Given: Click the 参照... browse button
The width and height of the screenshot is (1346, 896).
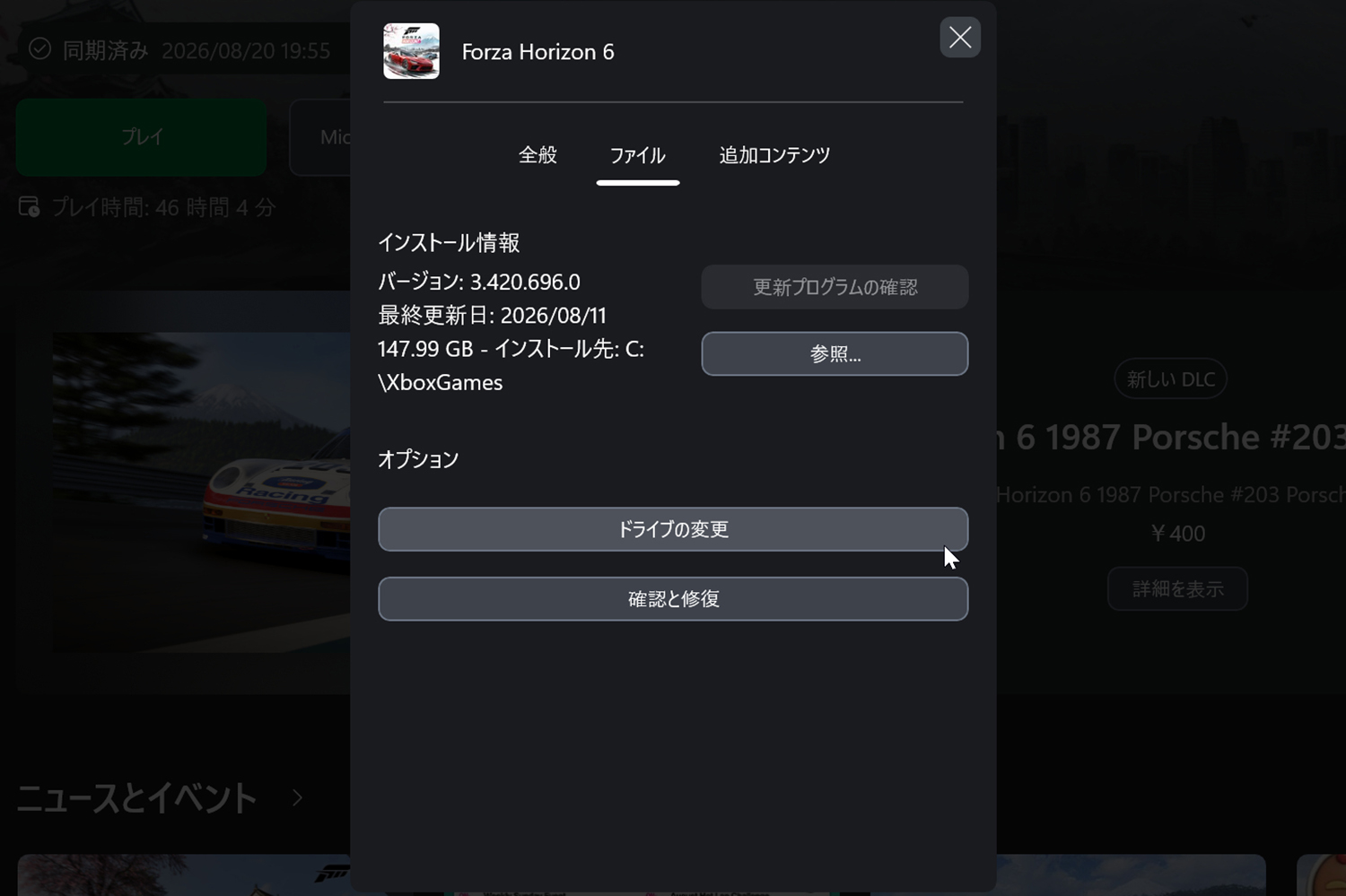Looking at the screenshot, I should (835, 354).
